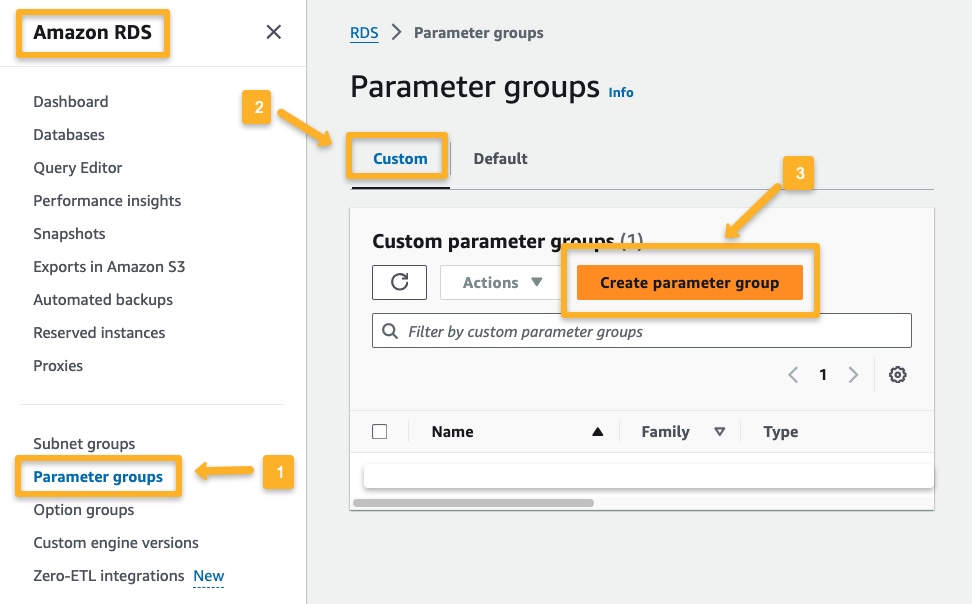Toggle the select-all checkbox in table header
This screenshot has width=972, height=604.
[379, 432]
